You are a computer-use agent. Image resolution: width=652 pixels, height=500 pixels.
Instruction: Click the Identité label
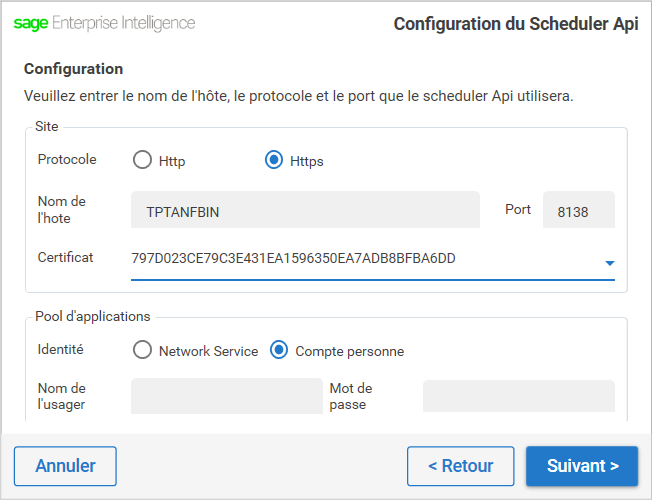tap(61, 349)
